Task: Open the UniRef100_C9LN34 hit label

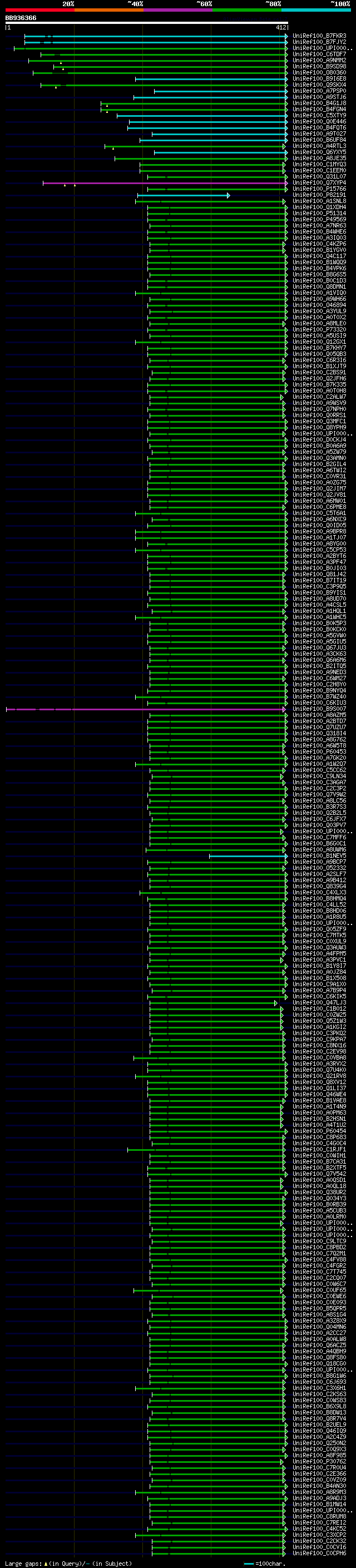Action: 319,776
